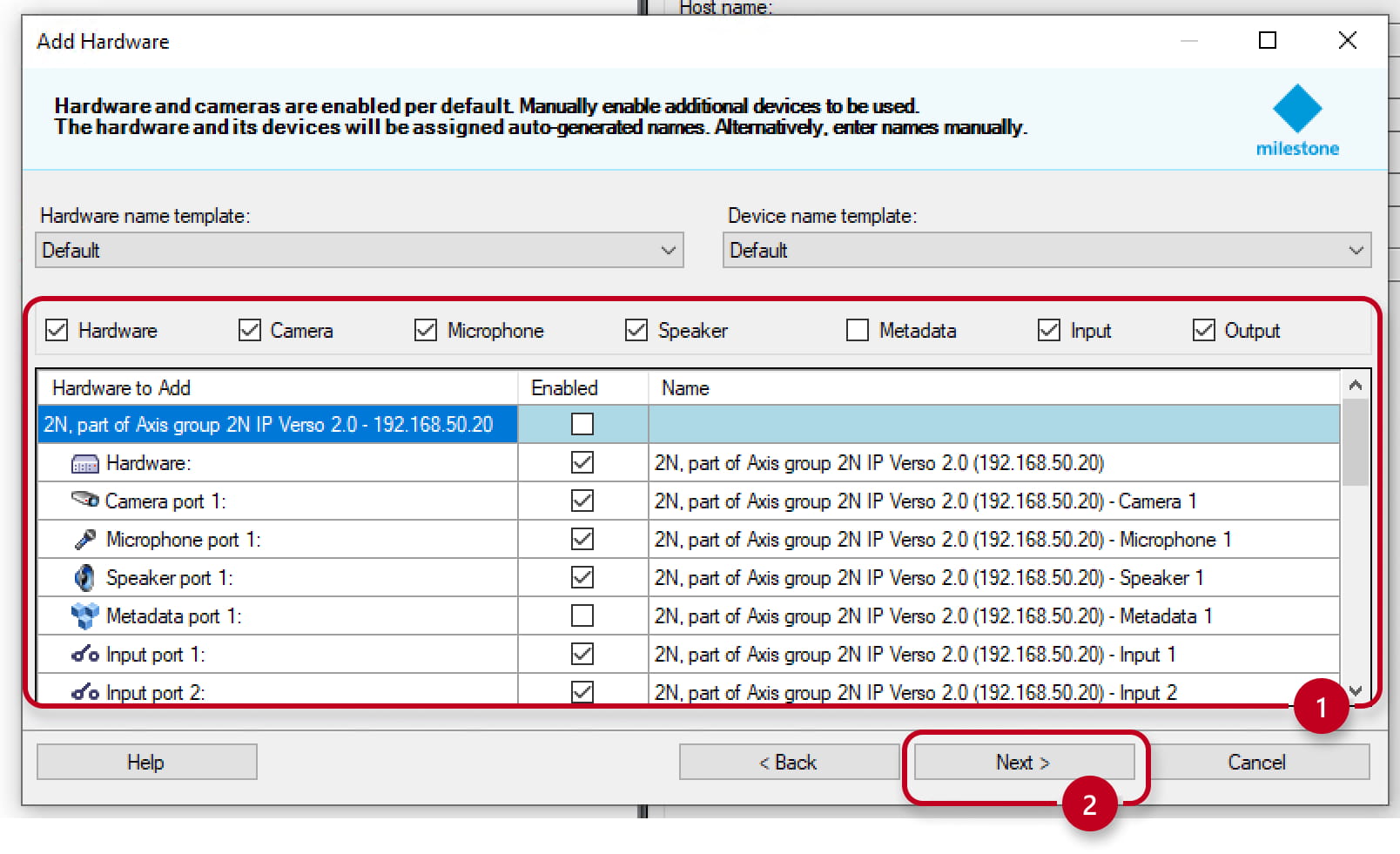This screenshot has height=854, width=1400.
Task: Click the vertical scrollbar thumb in hardware list
Action: coord(1355,442)
